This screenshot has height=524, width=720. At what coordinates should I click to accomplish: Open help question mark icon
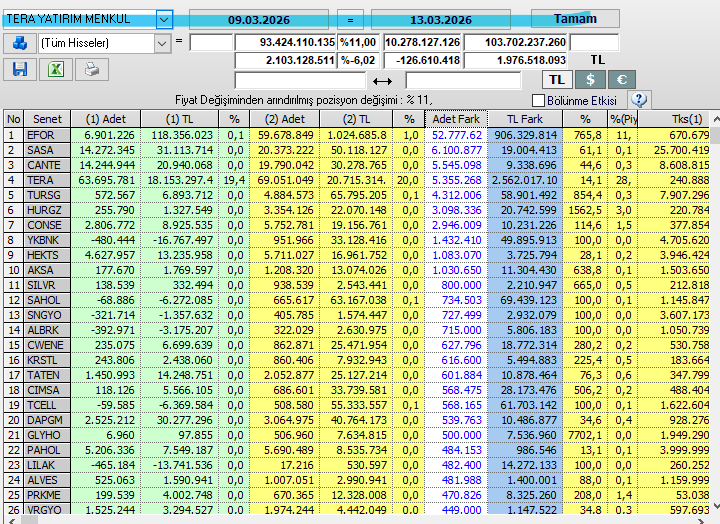pyautogui.click(x=639, y=100)
